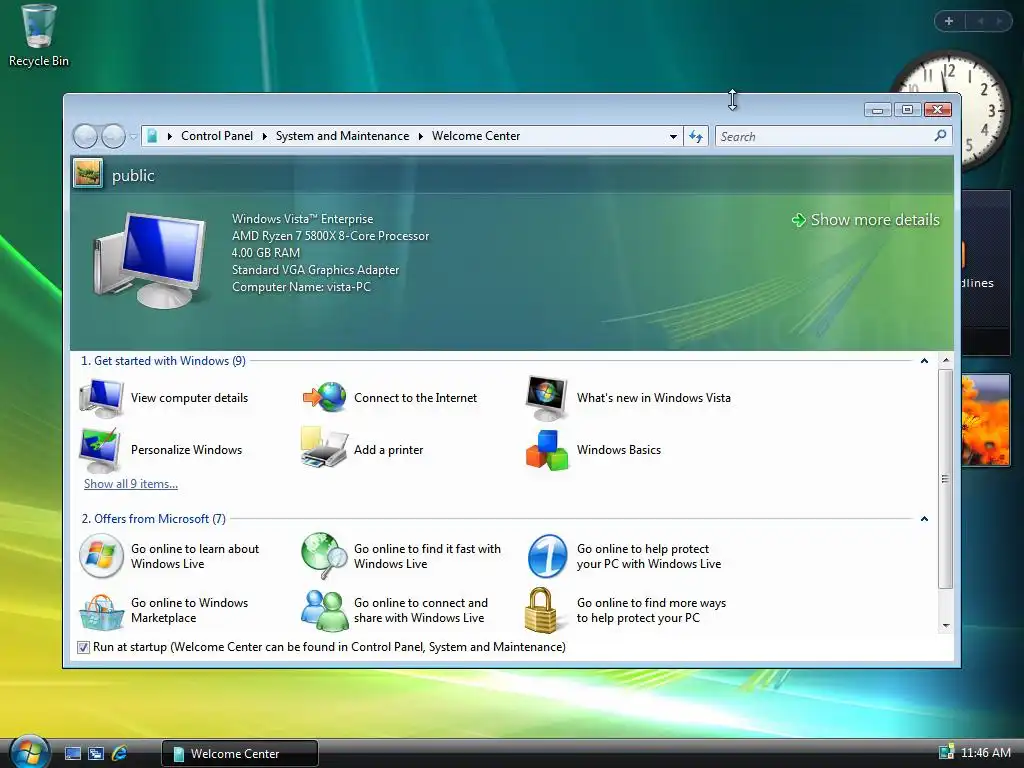This screenshot has height=768, width=1024.
Task: Click the Welcome Center taskbar button
Action: [240, 754]
